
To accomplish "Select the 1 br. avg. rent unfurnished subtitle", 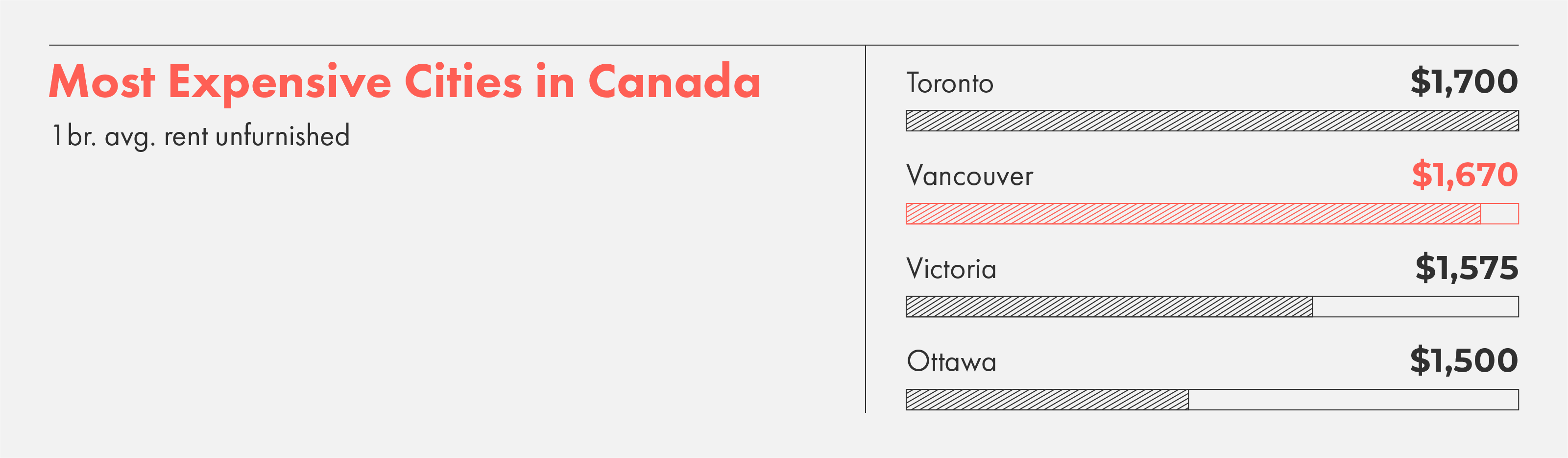I will 201,136.
